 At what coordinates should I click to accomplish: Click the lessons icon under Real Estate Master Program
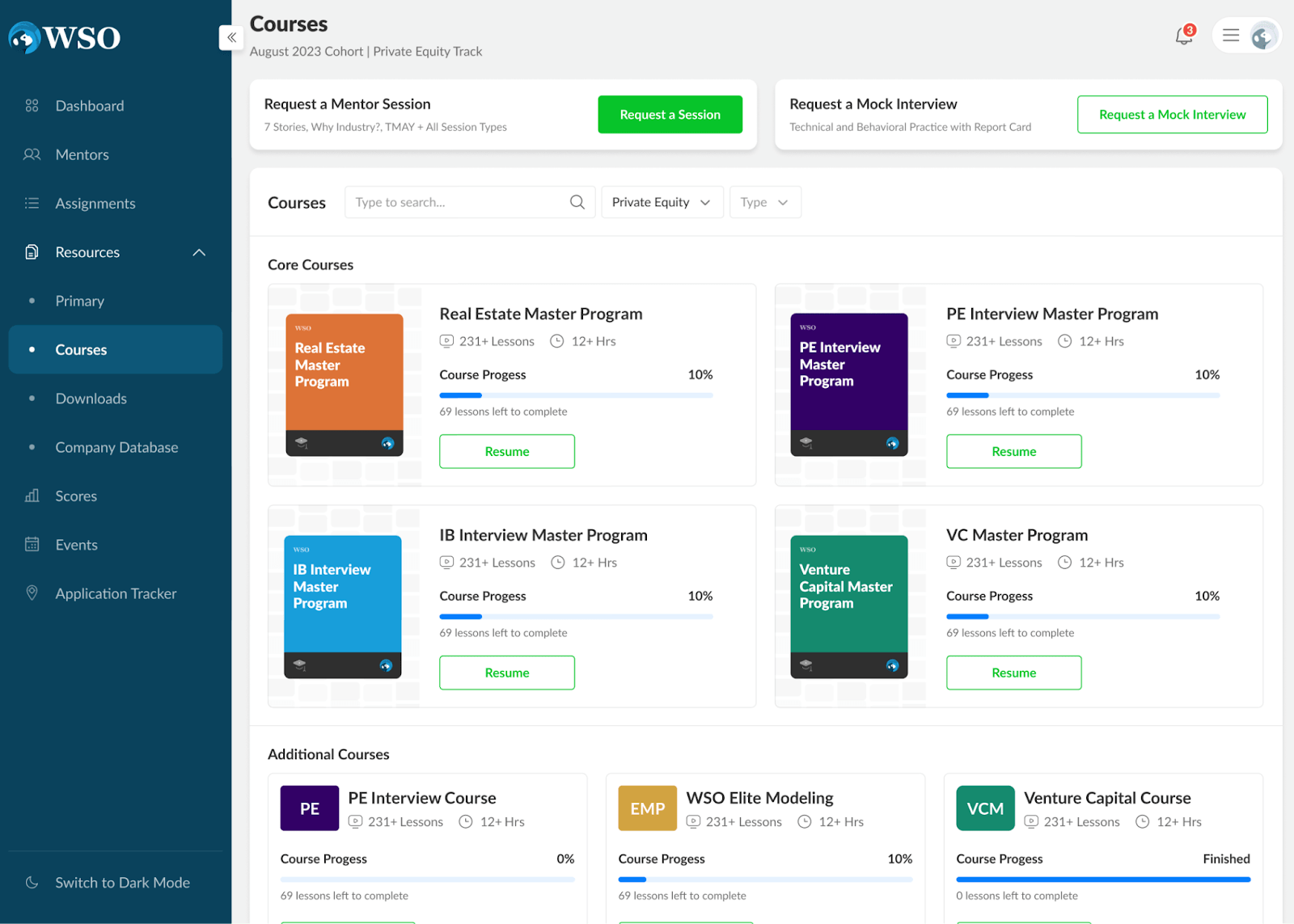click(x=446, y=341)
